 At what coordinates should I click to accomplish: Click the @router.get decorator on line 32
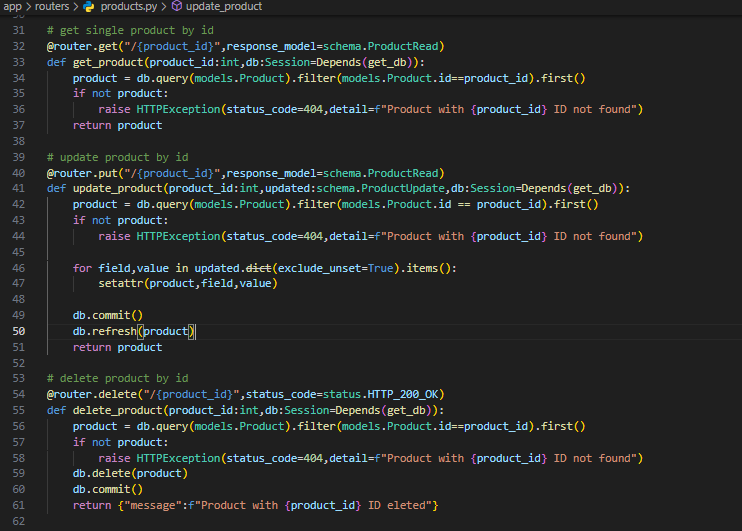86,46
